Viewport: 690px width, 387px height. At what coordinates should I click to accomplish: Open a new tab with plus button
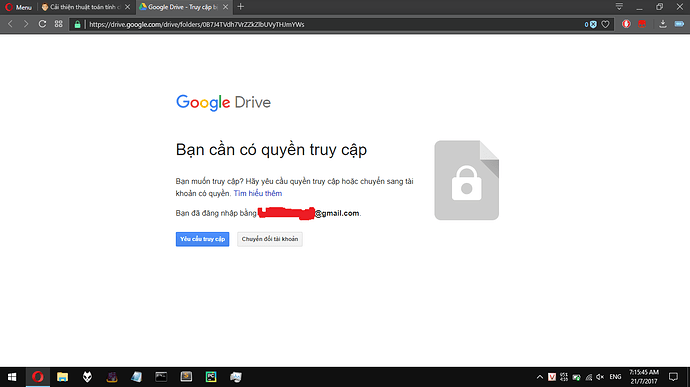pos(240,7)
